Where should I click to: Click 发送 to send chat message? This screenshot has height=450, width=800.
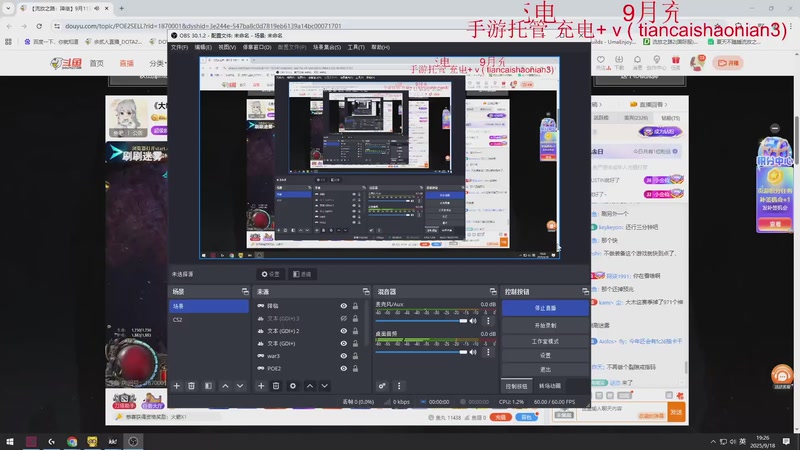676,412
